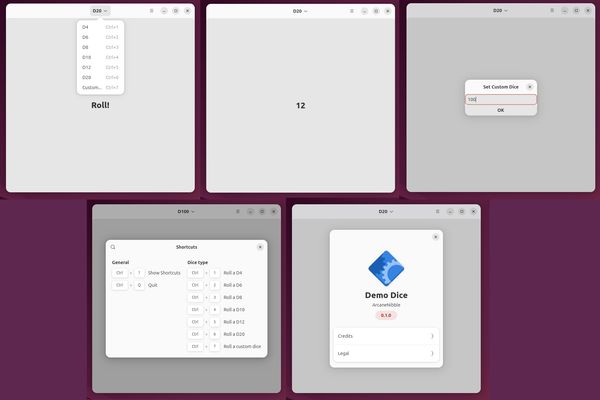
Task: Open the D20 dropdown behind the Set Custom Dice dialog
Action: tap(501, 10)
